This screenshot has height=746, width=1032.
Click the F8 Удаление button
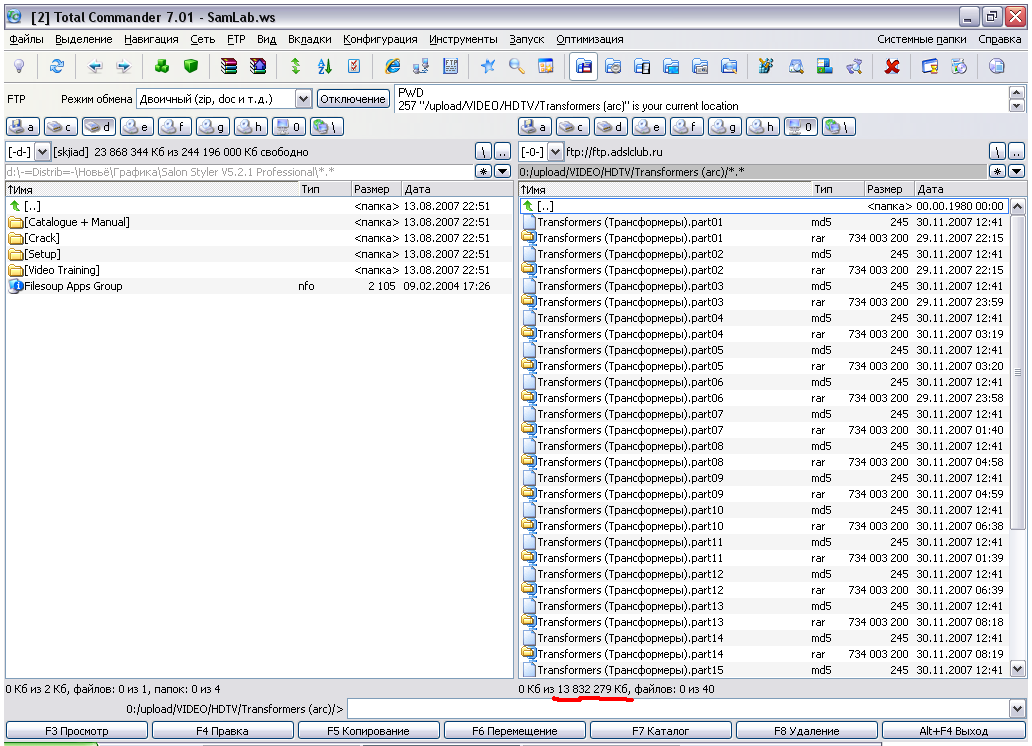807,731
